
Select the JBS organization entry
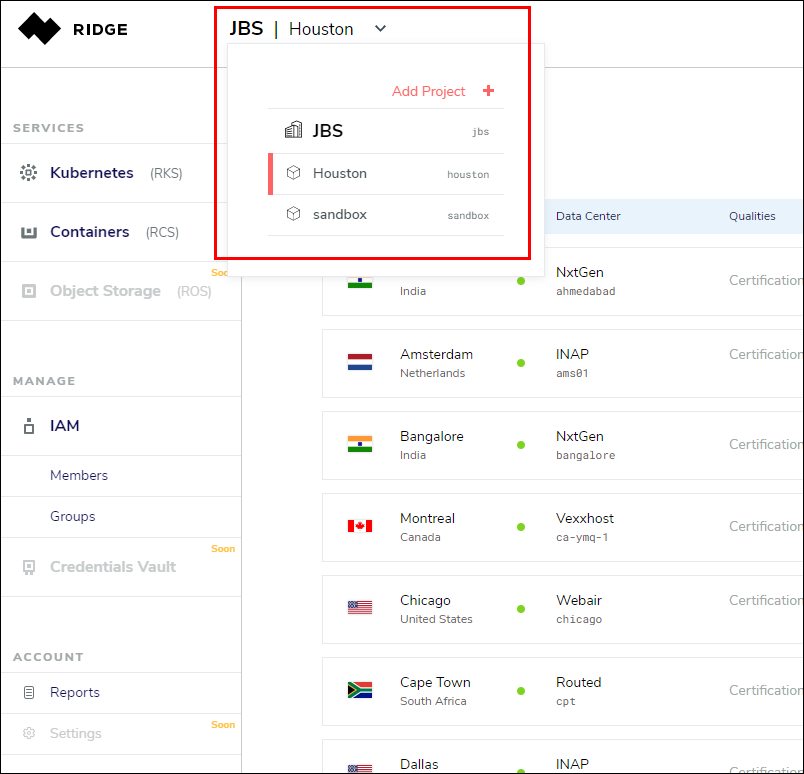[x=386, y=131]
